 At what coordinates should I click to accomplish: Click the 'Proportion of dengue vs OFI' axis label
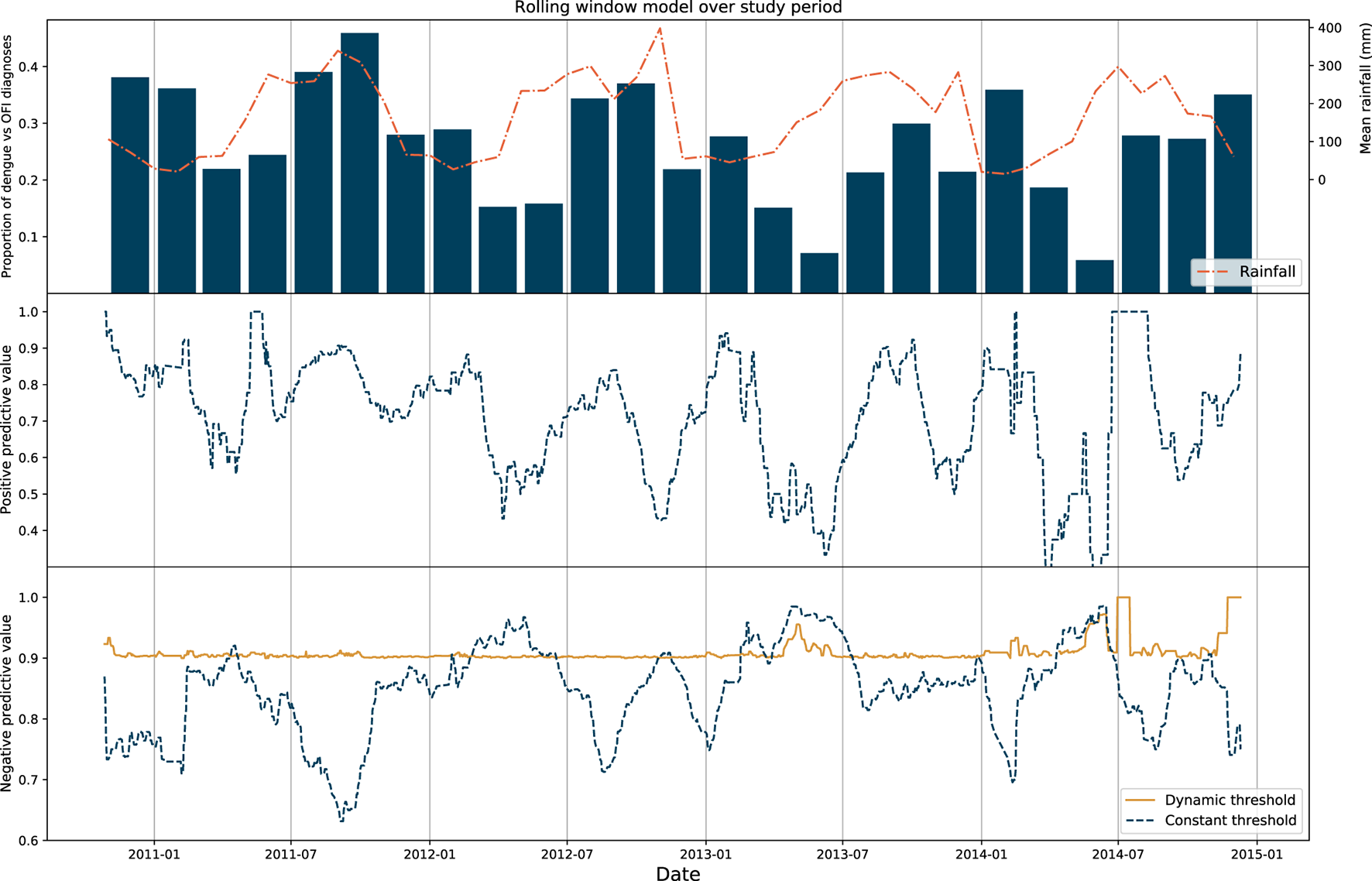(x=7, y=156)
